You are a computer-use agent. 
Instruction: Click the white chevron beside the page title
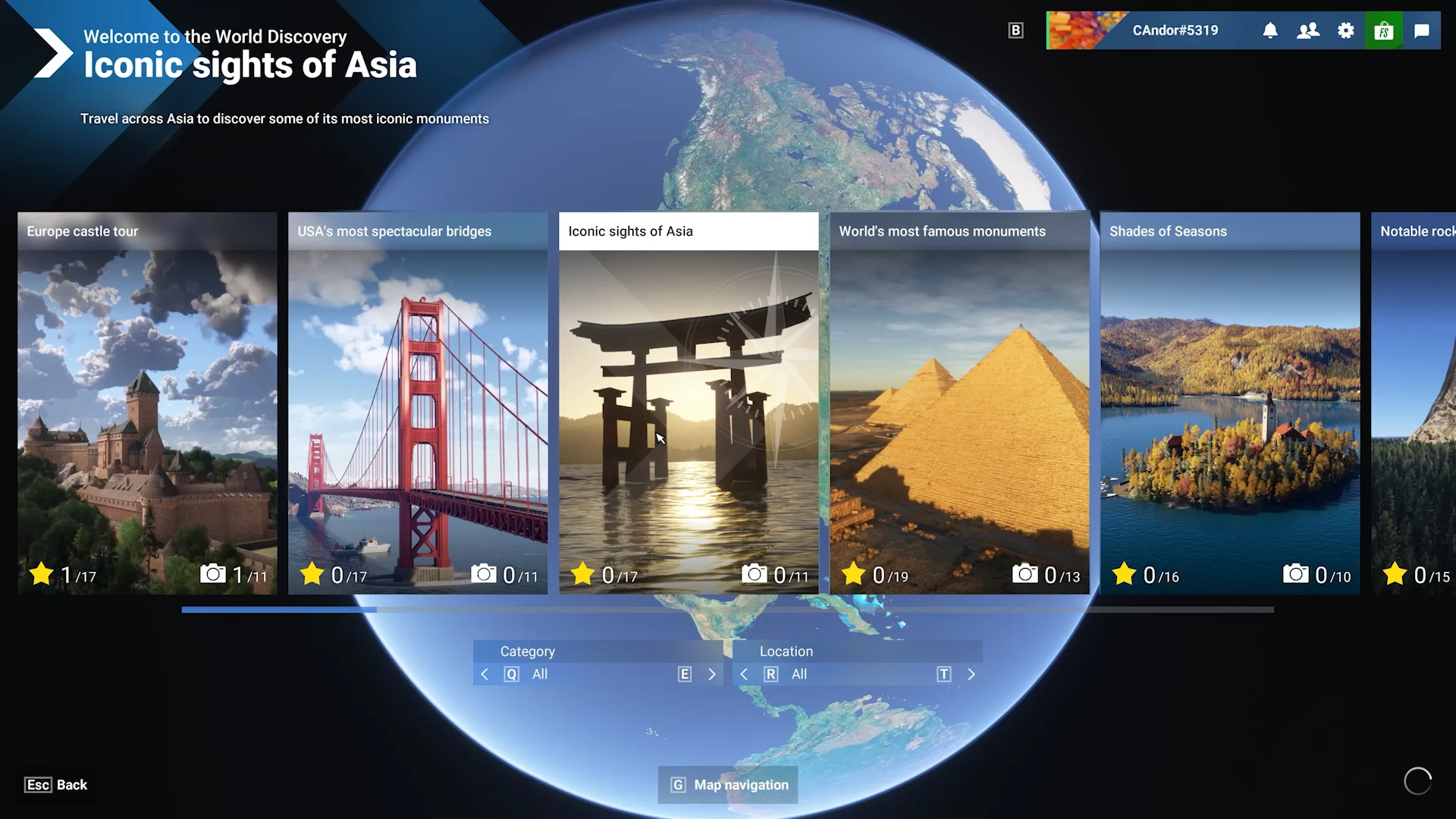(53, 53)
